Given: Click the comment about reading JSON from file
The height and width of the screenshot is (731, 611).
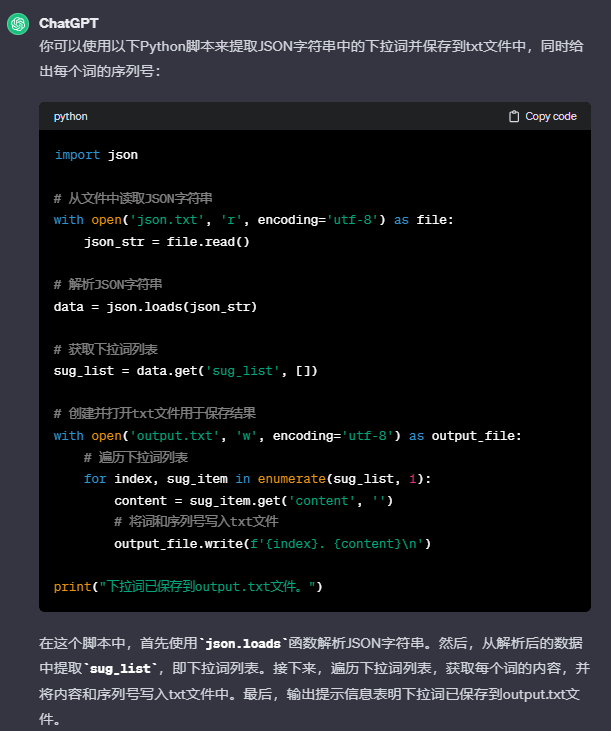Looking at the screenshot, I should (x=133, y=198).
